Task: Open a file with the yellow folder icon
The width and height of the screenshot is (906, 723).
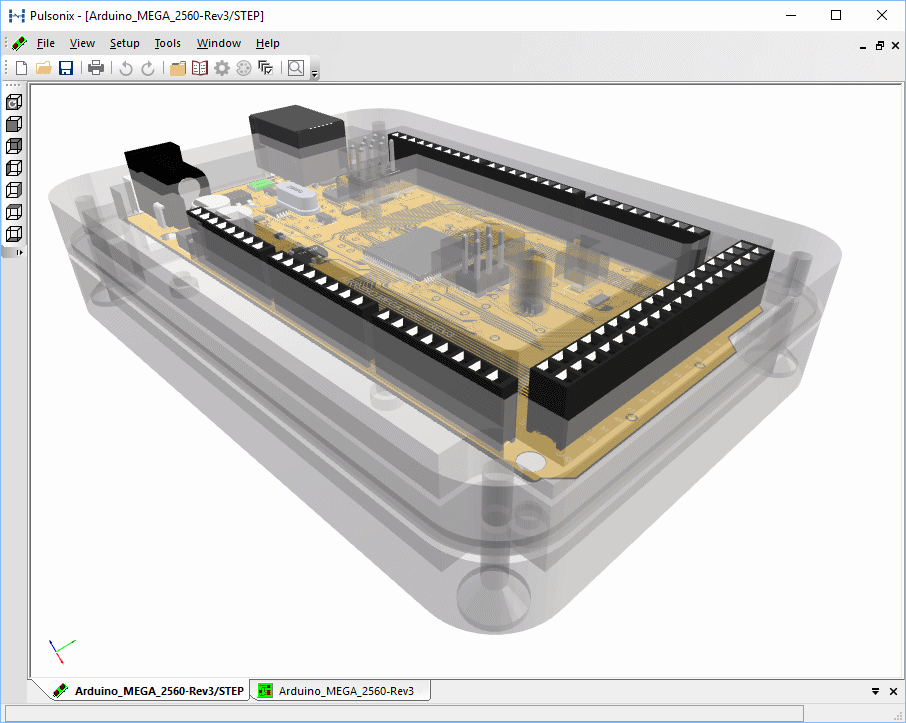Action: [x=43, y=68]
